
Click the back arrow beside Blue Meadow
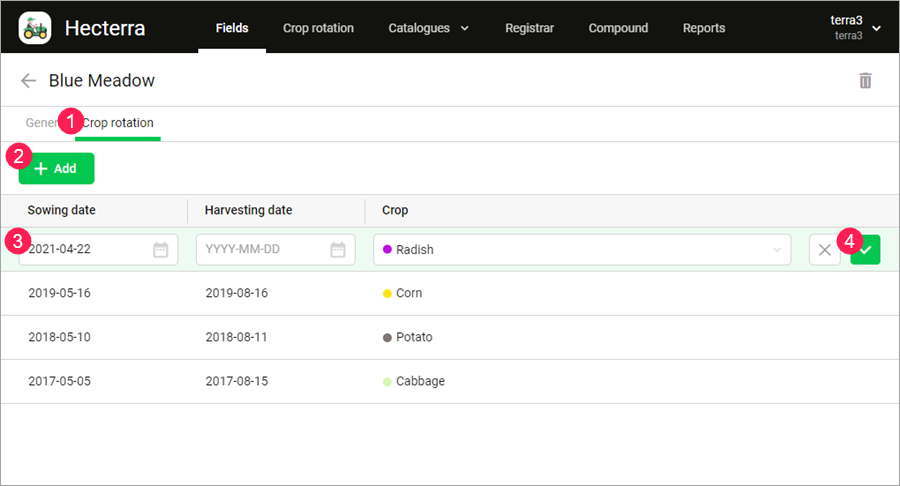pyautogui.click(x=28, y=81)
